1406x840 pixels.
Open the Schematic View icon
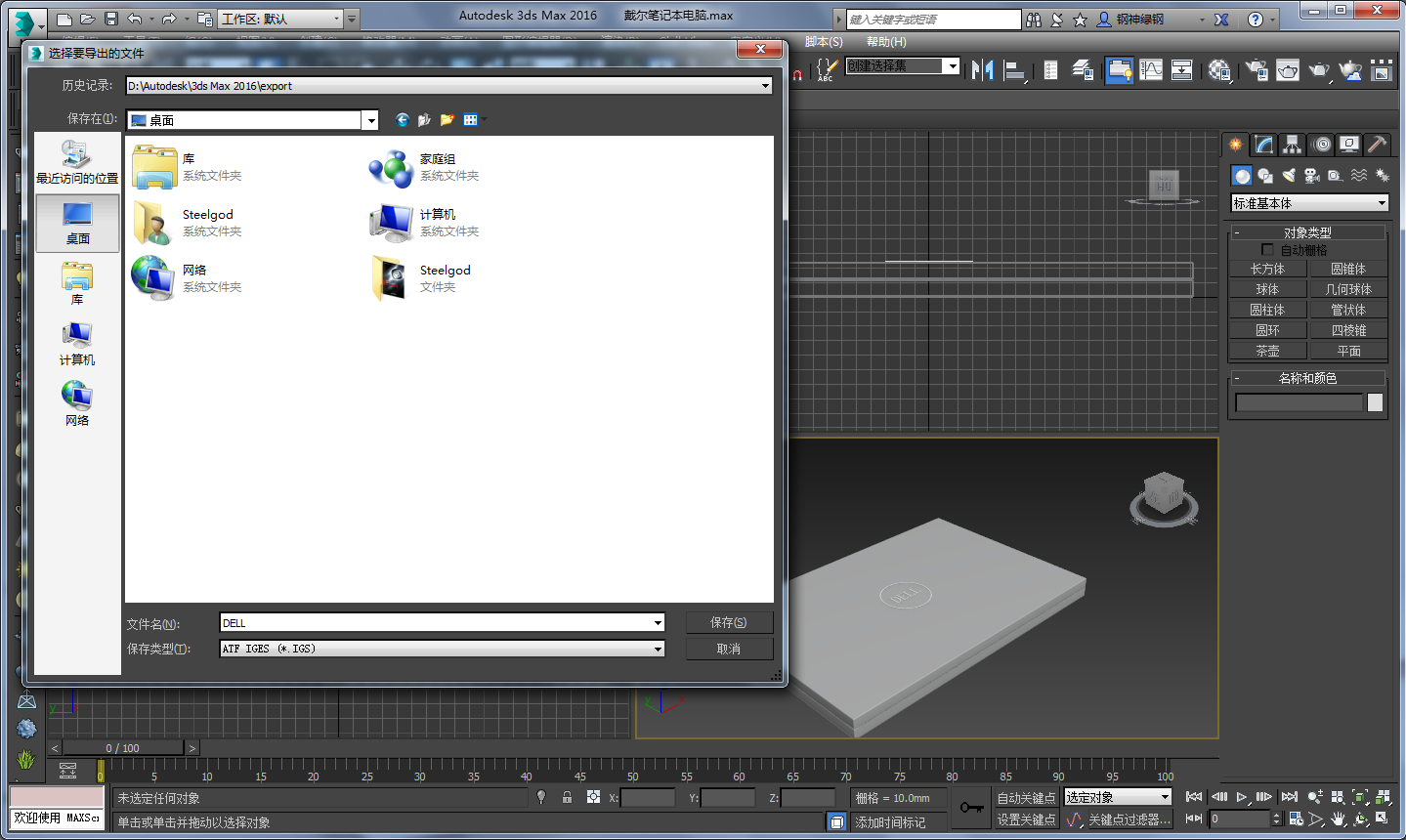(1182, 69)
